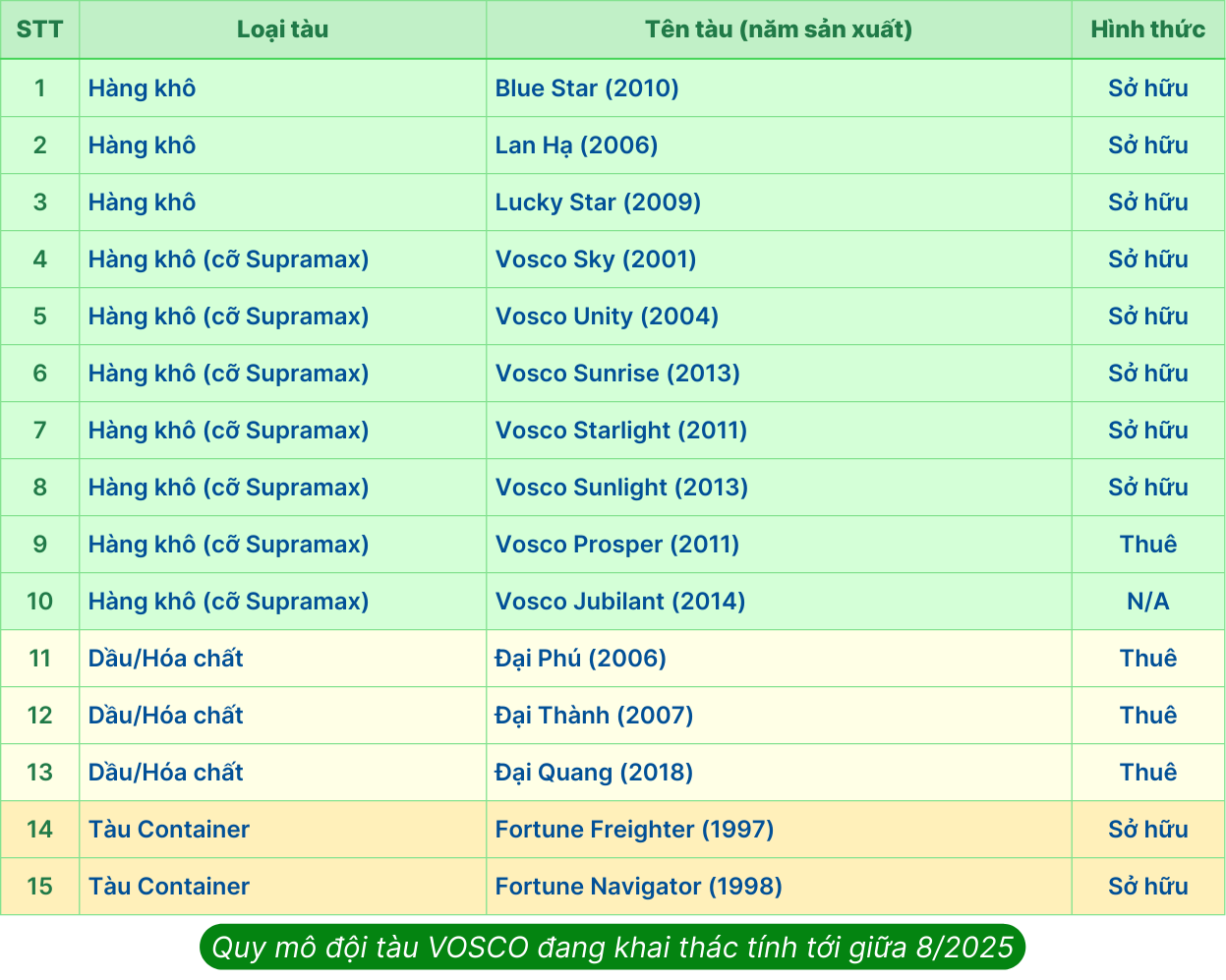This screenshot has height=980, width=1226.
Task: Select the 'Tên tàu (năm sản xuất)' header
Action: pos(778,29)
